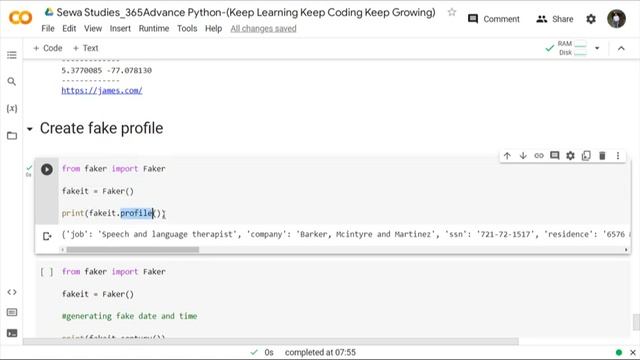The height and width of the screenshot is (360, 640).
Task: Open the RAM and Disk resource indicator
Action: click(x=567, y=48)
